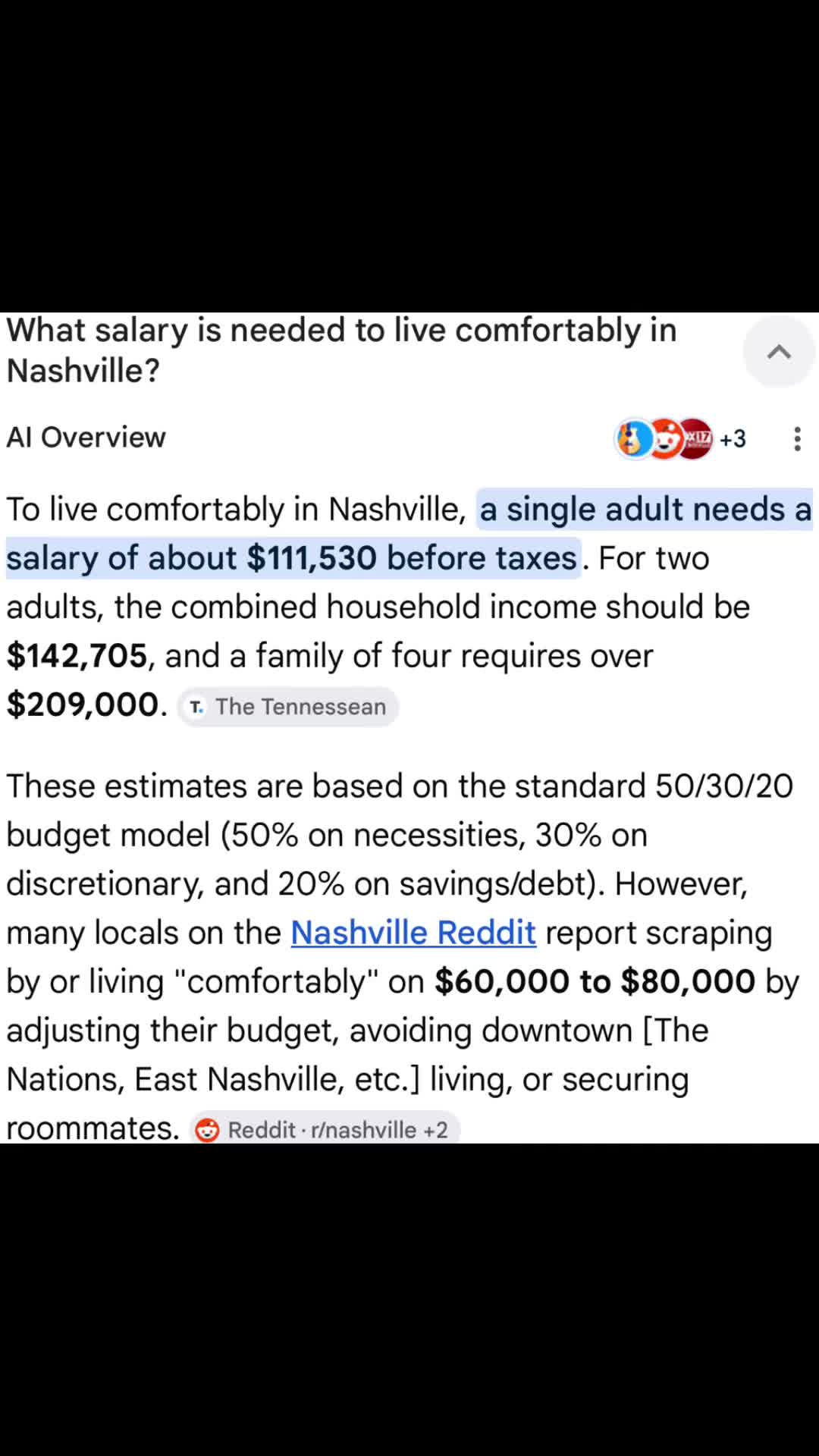819x1456 pixels.
Task: Tap the question 'What salary is needed'
Action: click(341, 350)
